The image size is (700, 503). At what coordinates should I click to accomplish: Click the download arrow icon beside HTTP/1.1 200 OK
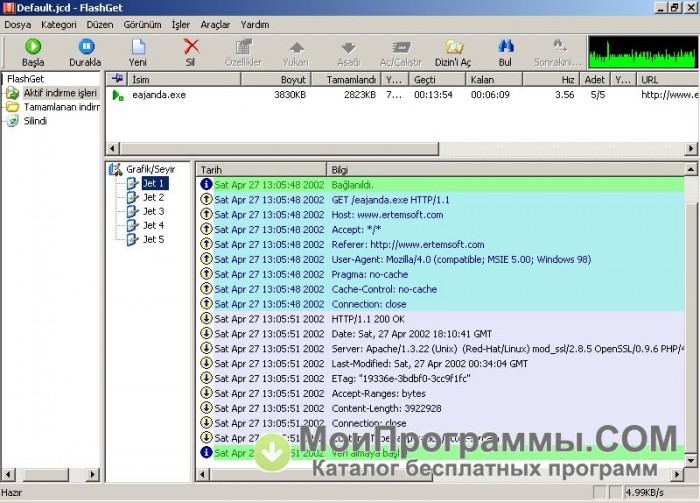[x=206, y=318]
